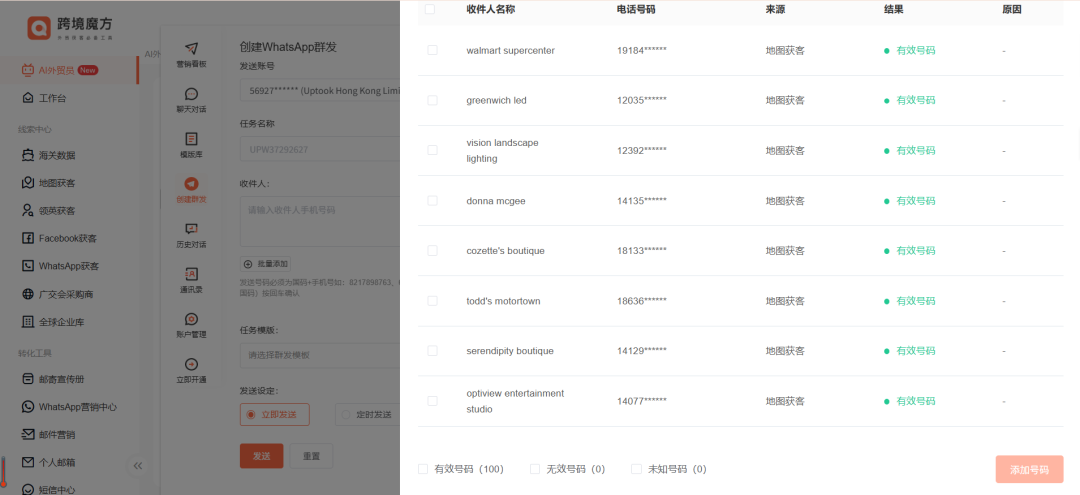Toggle the select-all header checkbox

(x=430, y=9)
